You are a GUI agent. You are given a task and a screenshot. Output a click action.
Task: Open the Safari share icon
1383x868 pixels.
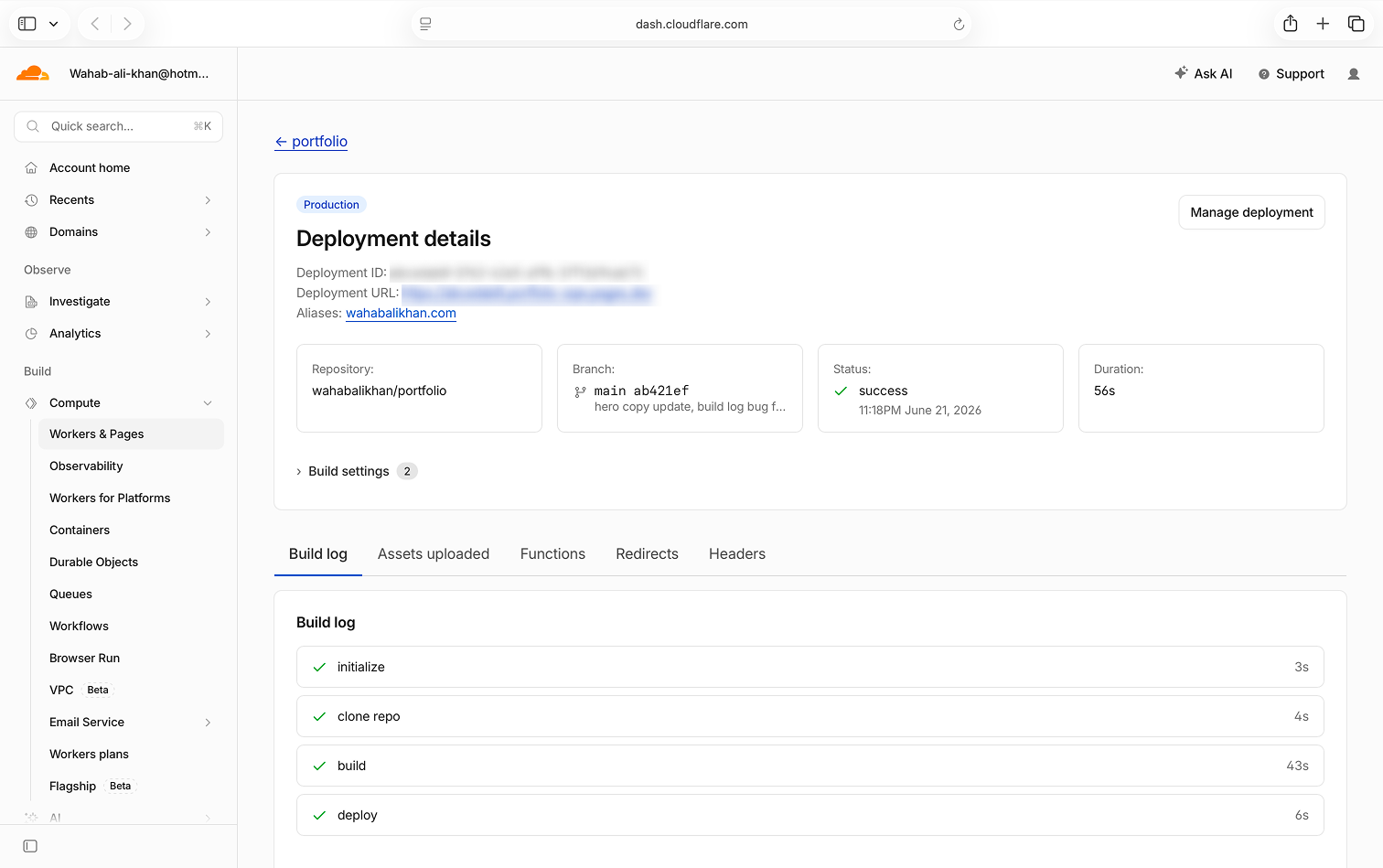[1290, 24]
